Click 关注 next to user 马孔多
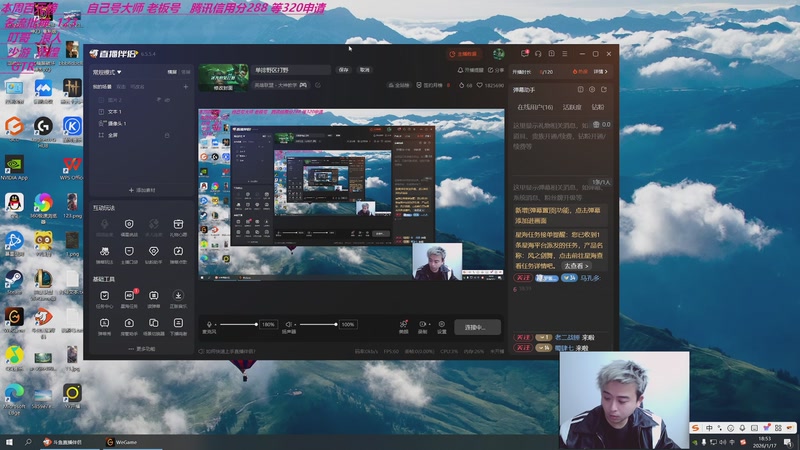Image resolution: width=800 pixels, height=450 pixels. click(523, 278)
